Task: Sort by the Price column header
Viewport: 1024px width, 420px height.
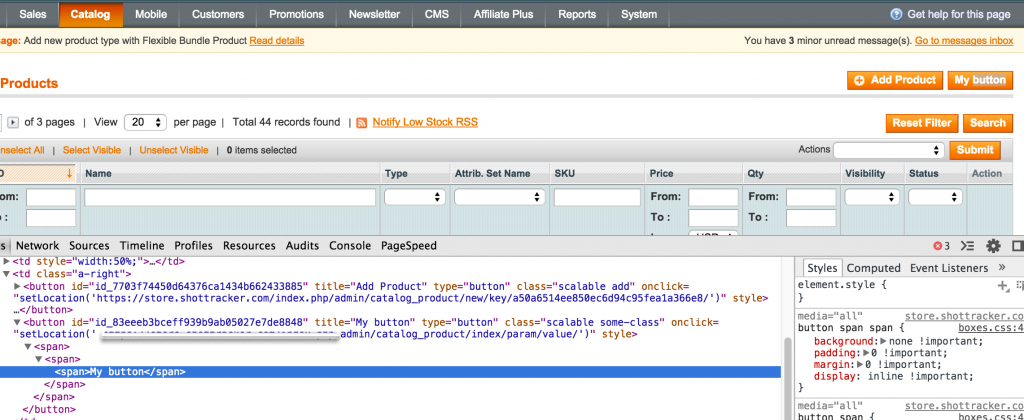Action: tap(661, 173)
